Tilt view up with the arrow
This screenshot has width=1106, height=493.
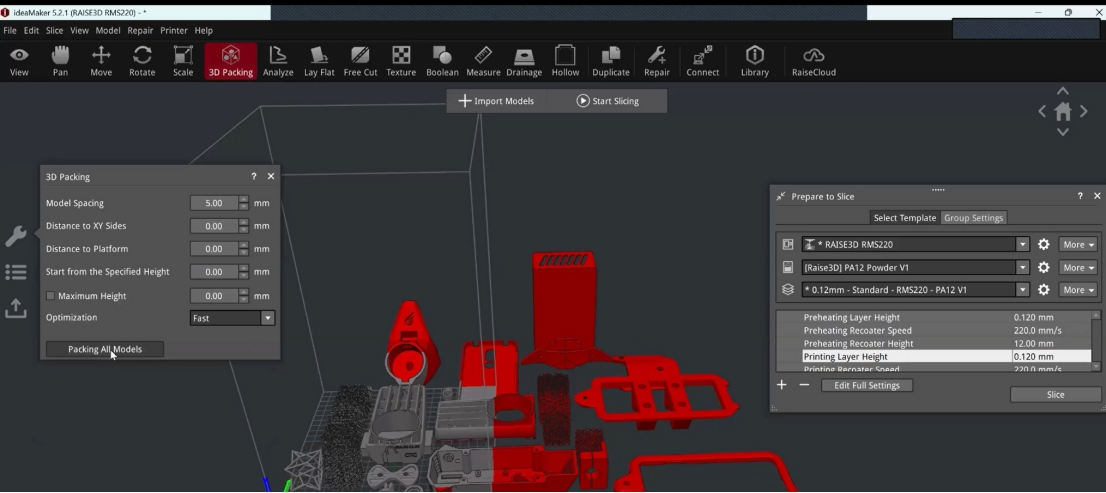point(1063,92)
